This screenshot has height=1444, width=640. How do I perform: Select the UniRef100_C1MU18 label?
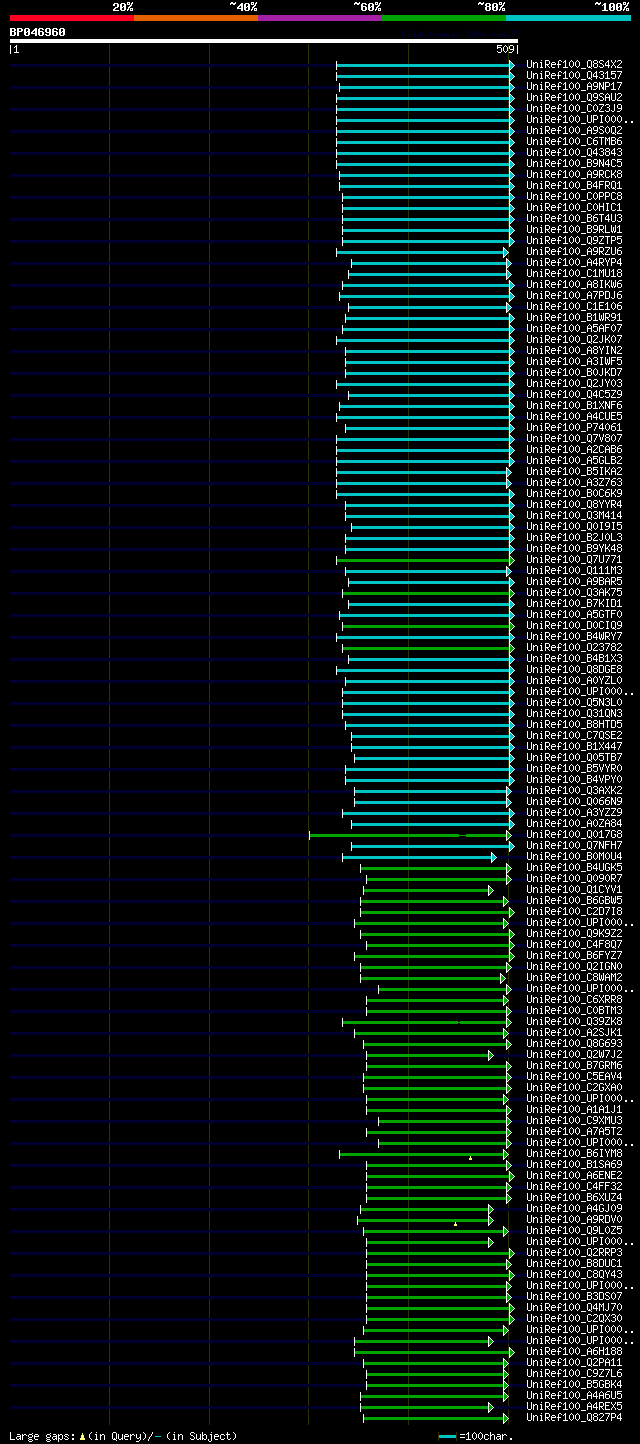click(575, 273)
